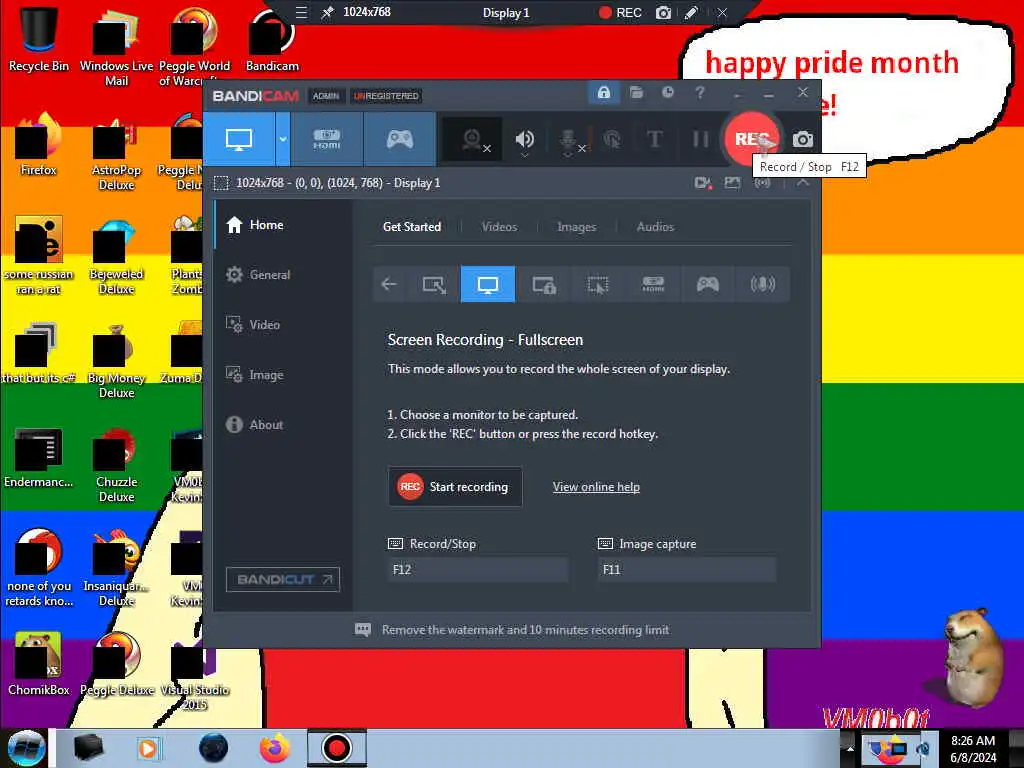Image resolution: width=1024 pixels, height=768 pixels.
Task: Select around mouse recording mode icon
Action: [x=598, y=284]
